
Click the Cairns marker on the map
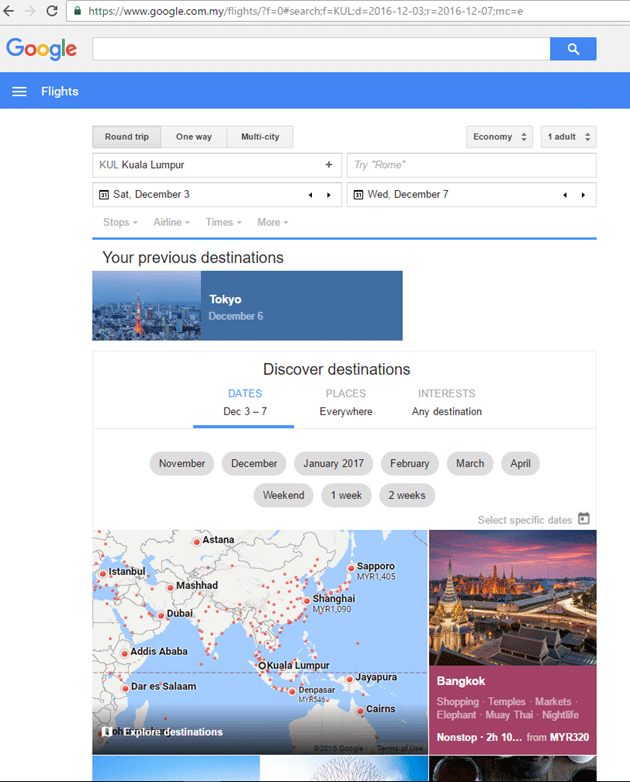click(360, 711)
